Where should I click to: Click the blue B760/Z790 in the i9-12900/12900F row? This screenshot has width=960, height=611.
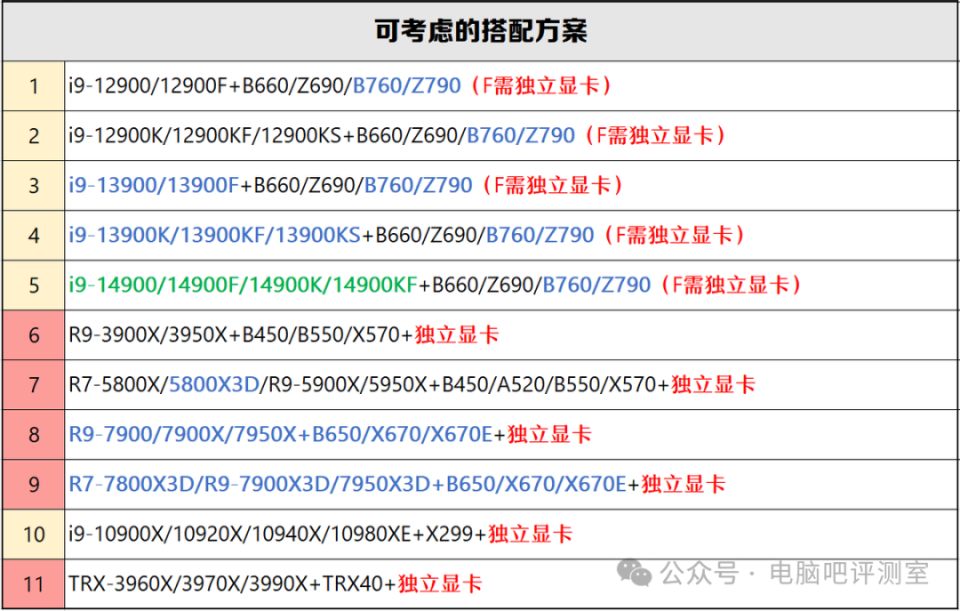pos(407,86)
